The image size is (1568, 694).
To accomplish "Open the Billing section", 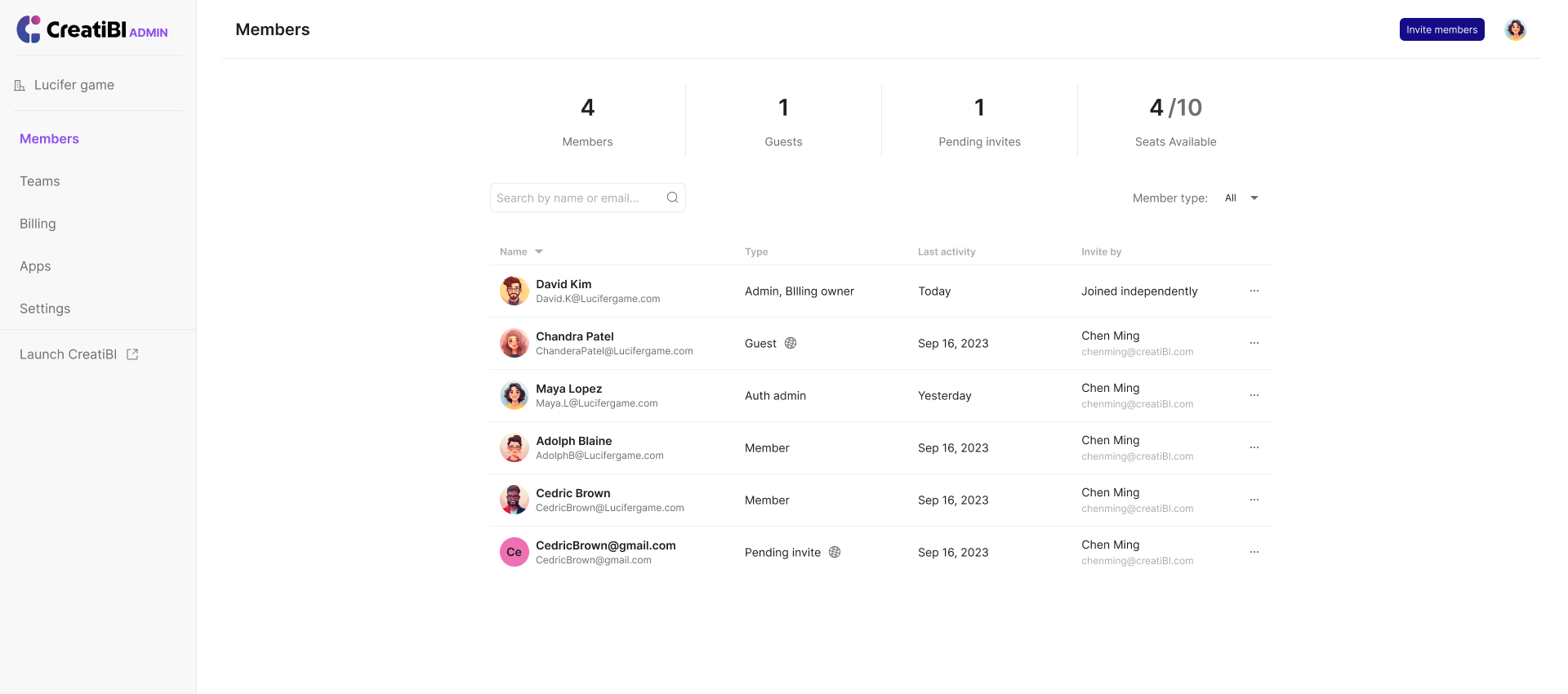I will (38, 224).
